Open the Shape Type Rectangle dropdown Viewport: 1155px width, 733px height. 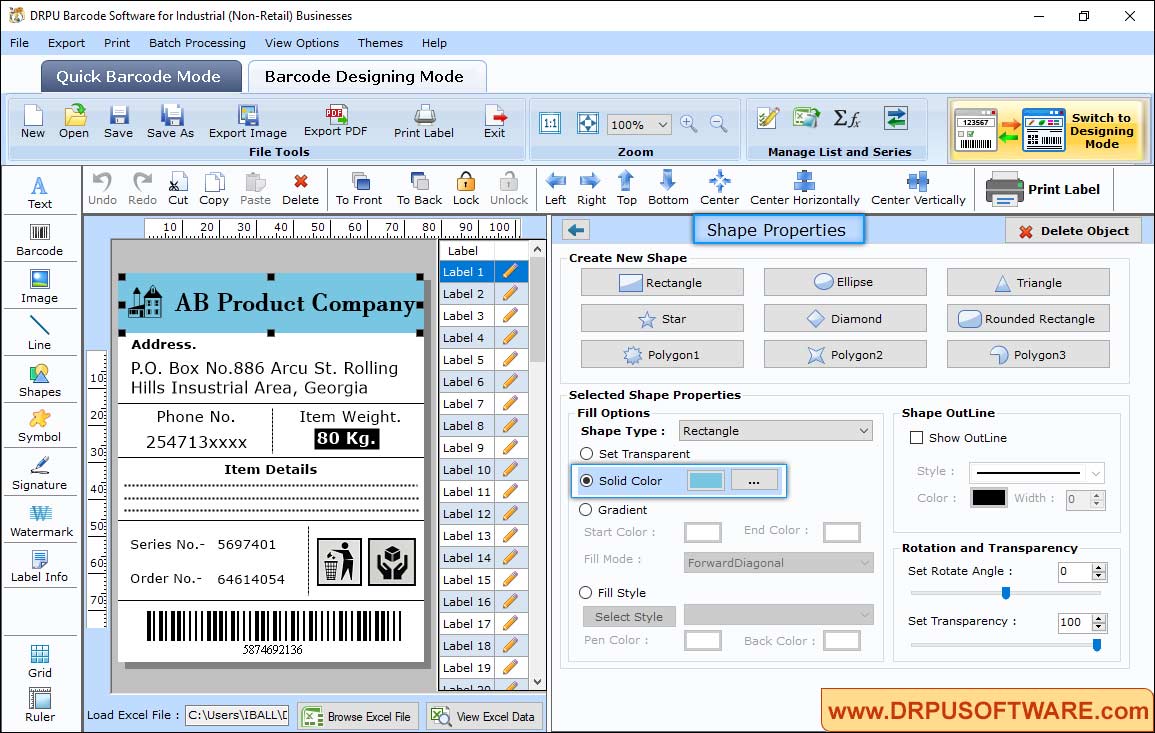tap(776, 431)
